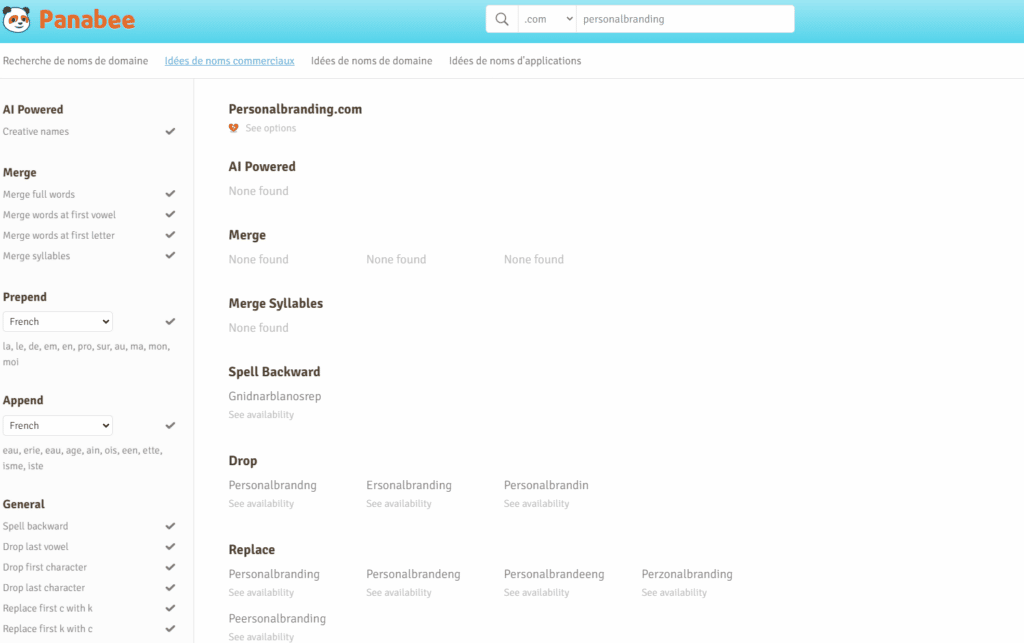Toggle the Append option checkmark
This screenshot has height=643, width=1024.
170,426
